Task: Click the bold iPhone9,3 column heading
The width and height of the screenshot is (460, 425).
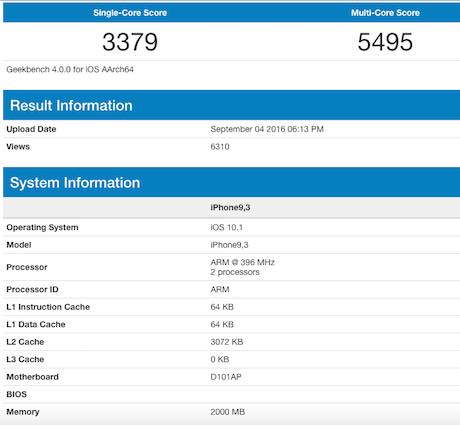Action: pyautogui.click(x=230, y=207)
